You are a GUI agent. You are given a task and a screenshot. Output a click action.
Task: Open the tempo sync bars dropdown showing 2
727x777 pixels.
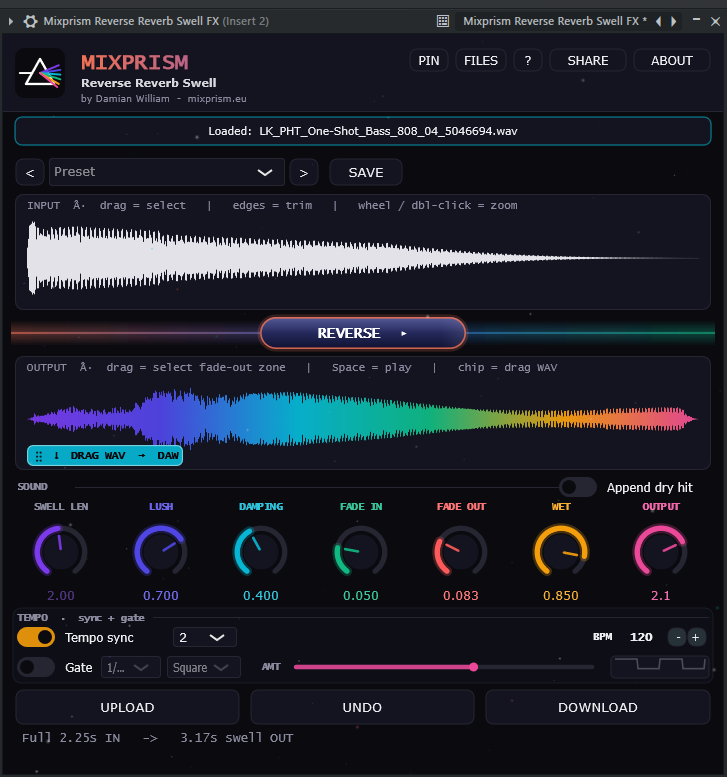tap(205, 637)
